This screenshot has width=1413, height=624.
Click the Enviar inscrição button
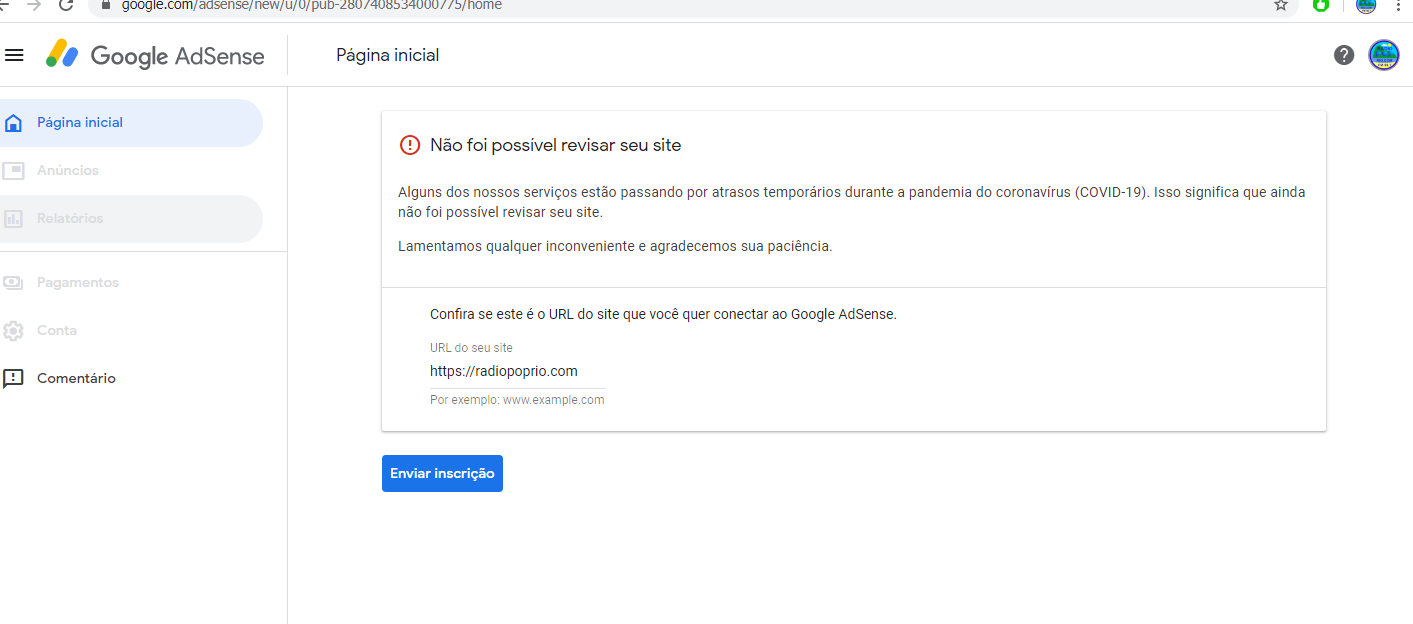tap(442, 474)
